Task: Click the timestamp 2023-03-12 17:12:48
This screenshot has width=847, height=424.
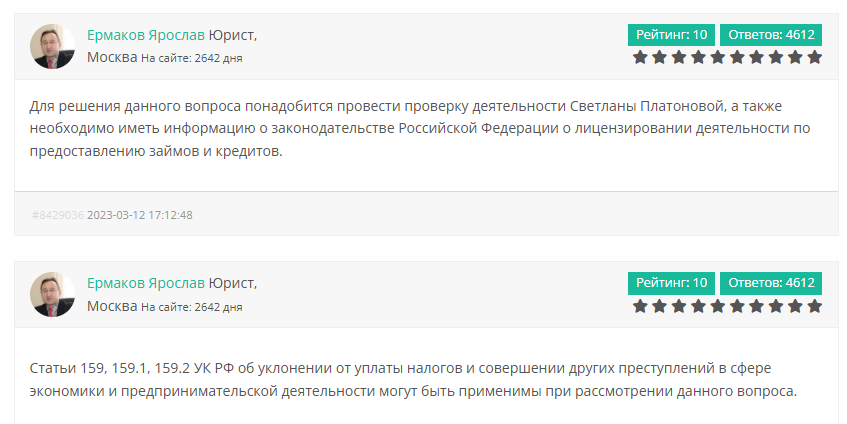Action: click(x=140, y=215)
